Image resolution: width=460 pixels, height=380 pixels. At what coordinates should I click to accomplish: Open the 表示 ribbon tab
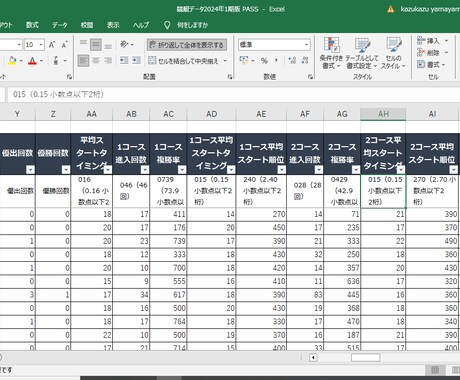tap(113, 25)
